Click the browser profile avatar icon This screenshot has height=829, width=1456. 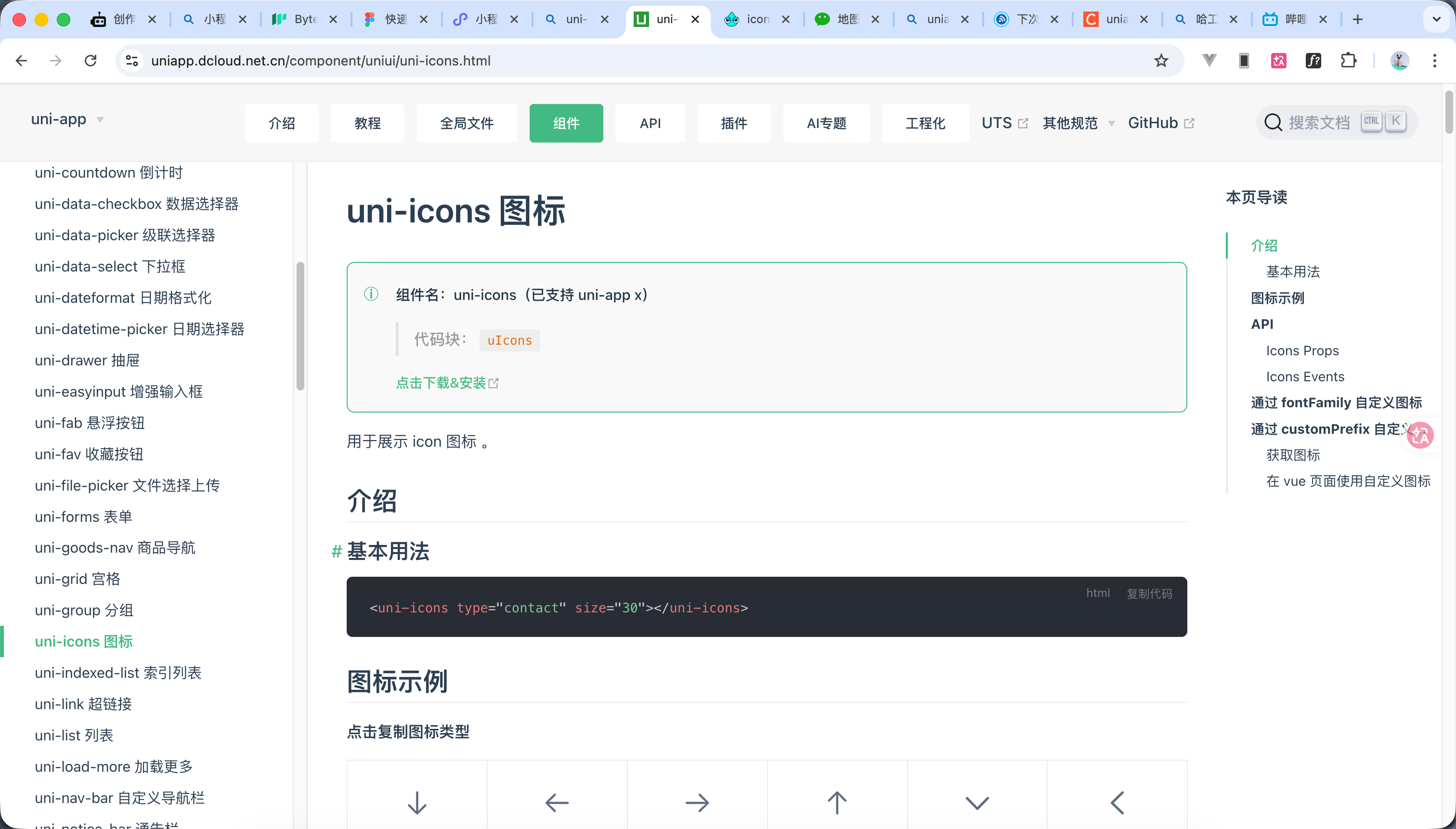click(1399, 60)
